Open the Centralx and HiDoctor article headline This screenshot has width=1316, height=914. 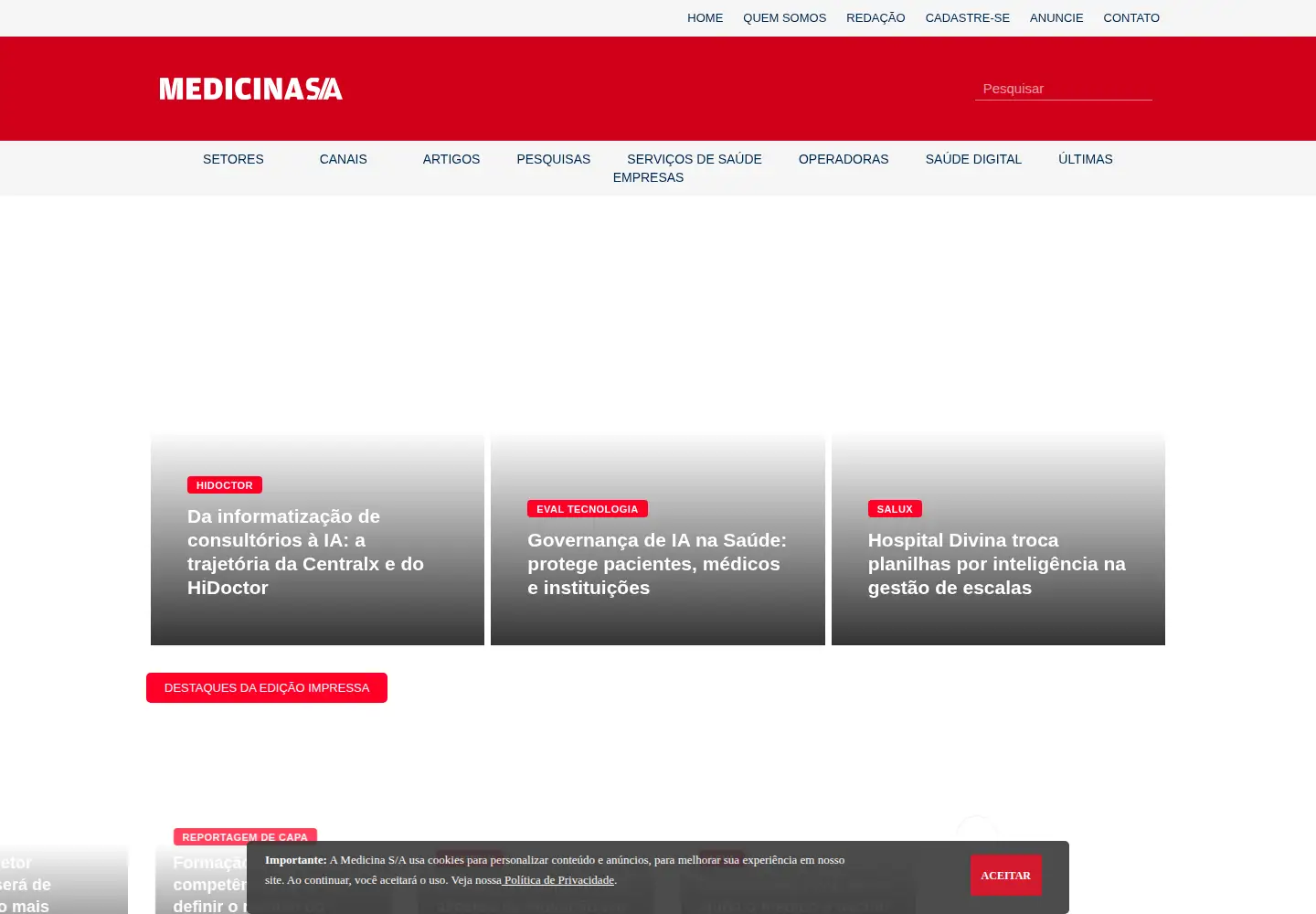(x=305, y=552)
